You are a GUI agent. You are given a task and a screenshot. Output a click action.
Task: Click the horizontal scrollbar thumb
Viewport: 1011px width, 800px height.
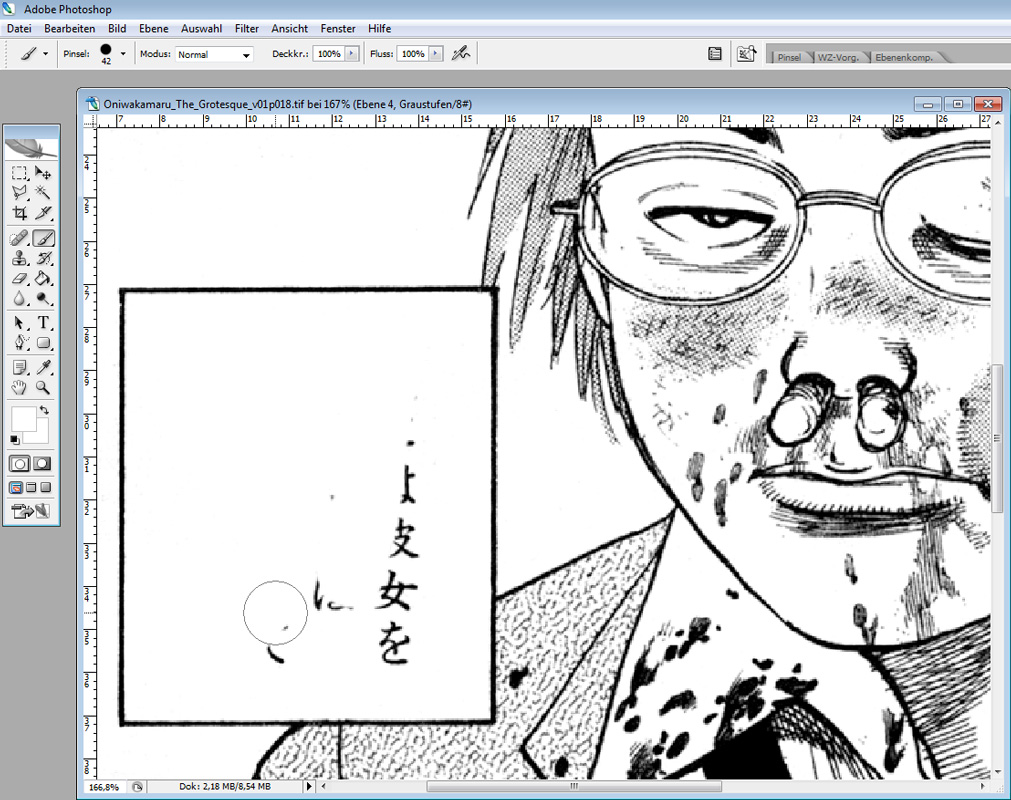(574, 786)
